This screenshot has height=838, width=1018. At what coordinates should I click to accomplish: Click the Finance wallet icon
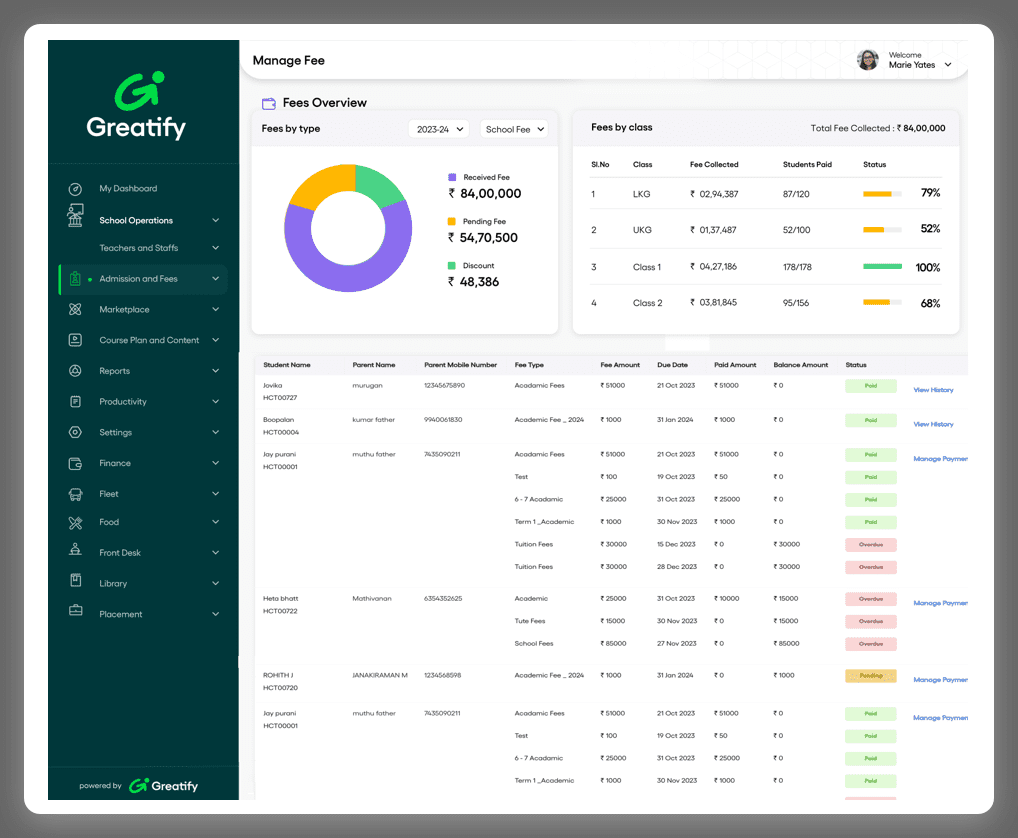tap(75, 464)
